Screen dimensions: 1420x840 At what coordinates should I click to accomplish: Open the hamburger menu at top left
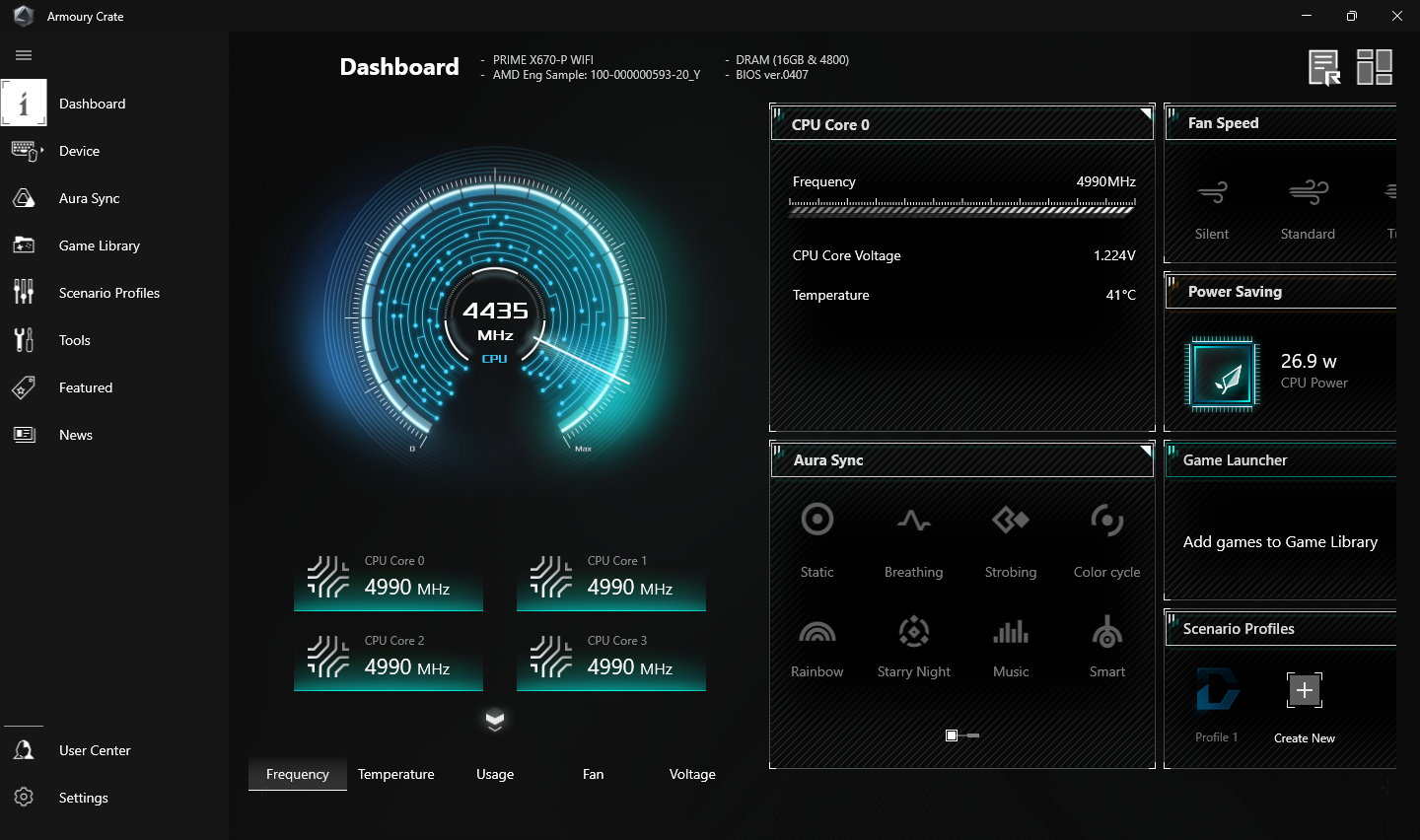pos(24,55)
